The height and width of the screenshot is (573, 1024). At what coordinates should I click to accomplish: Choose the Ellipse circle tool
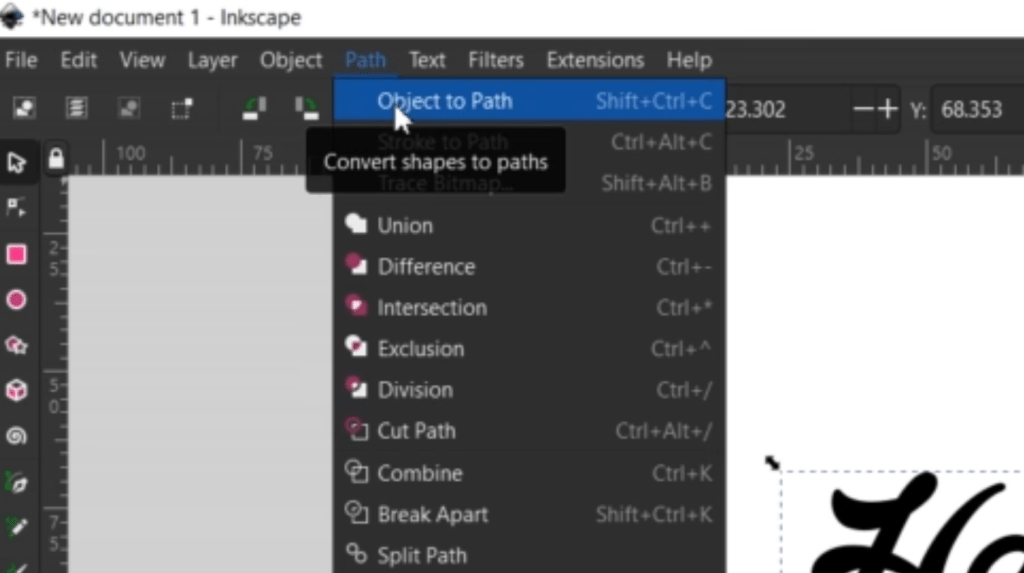coord(17,300)
